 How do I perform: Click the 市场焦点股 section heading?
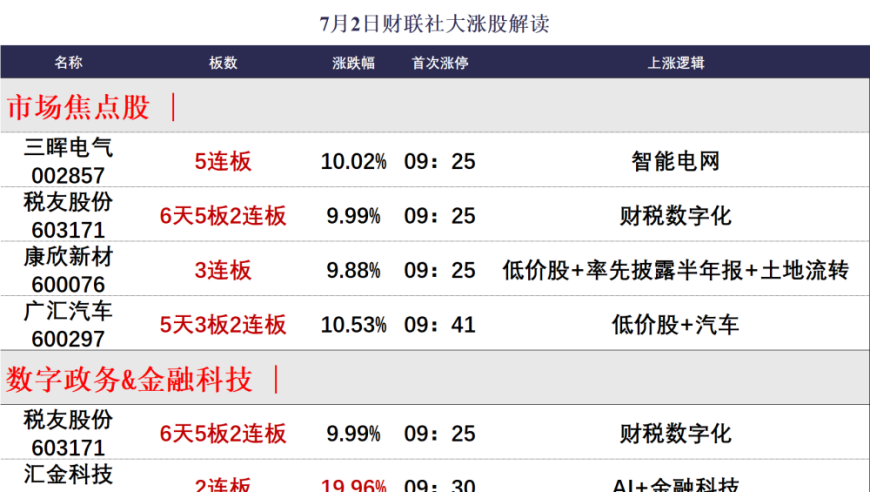[x=78, y=106]
